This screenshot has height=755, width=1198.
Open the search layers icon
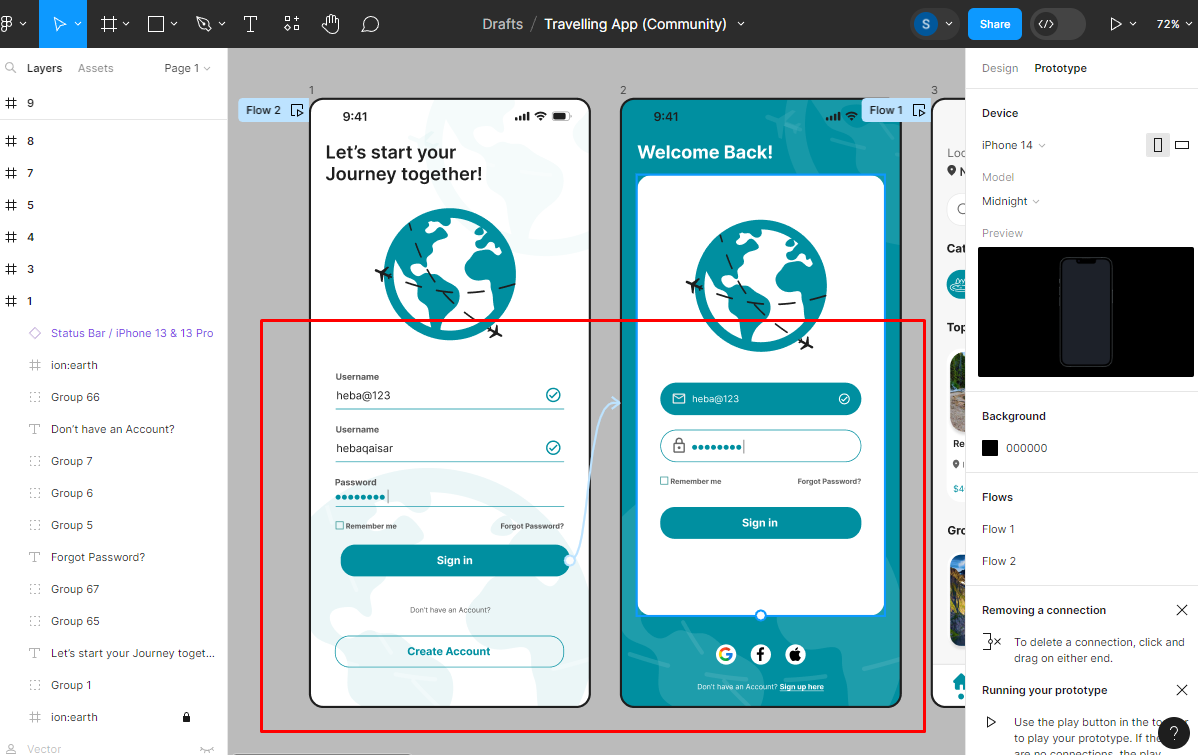point(11,68)
